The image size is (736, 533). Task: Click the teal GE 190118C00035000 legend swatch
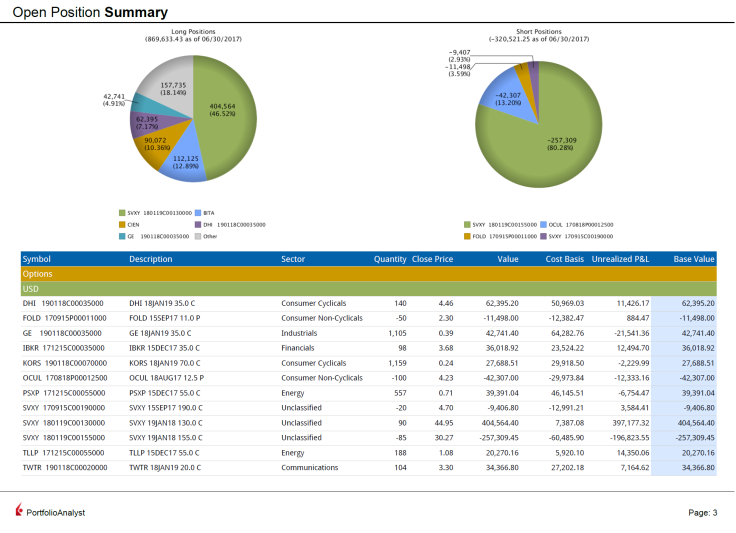pos(122,236)
